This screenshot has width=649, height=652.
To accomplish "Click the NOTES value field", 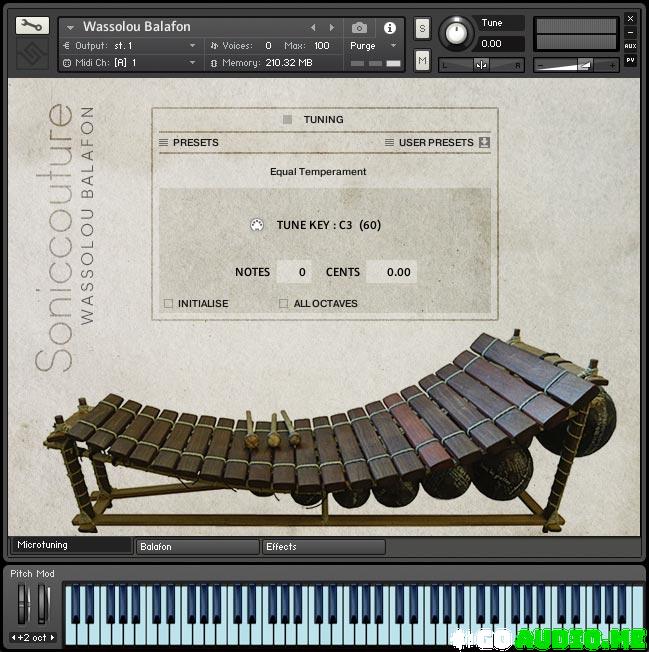I will pyautogui.click(x=294, y=272).
